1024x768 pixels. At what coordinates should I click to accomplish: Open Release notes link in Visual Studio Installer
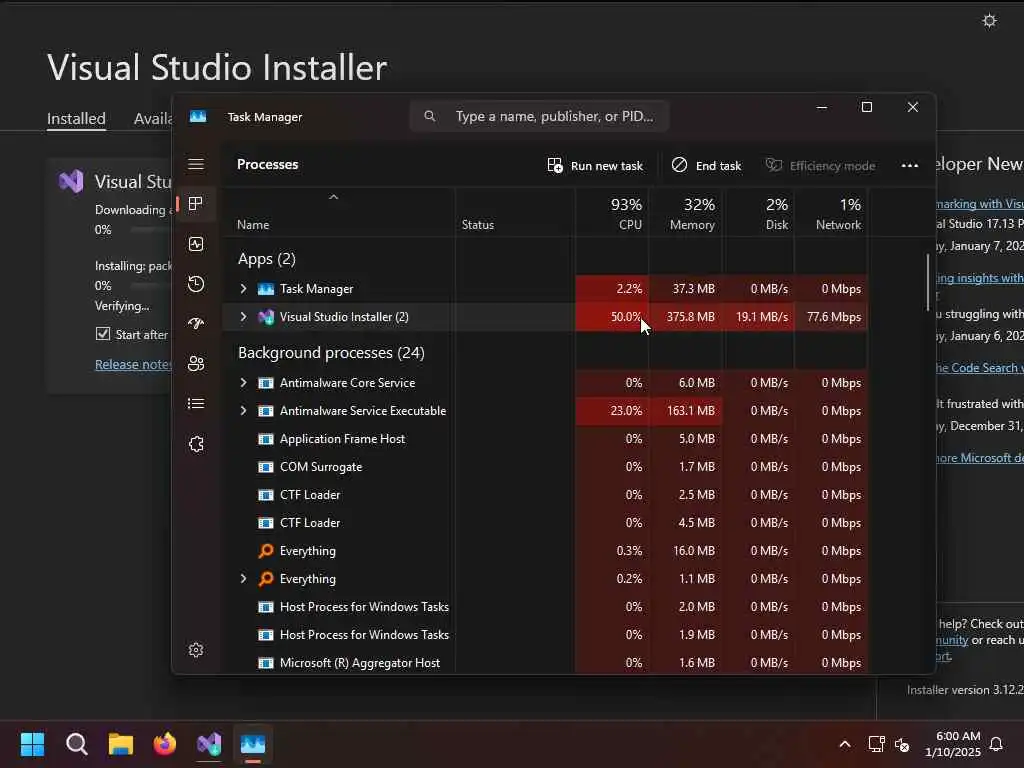(133, 364)
